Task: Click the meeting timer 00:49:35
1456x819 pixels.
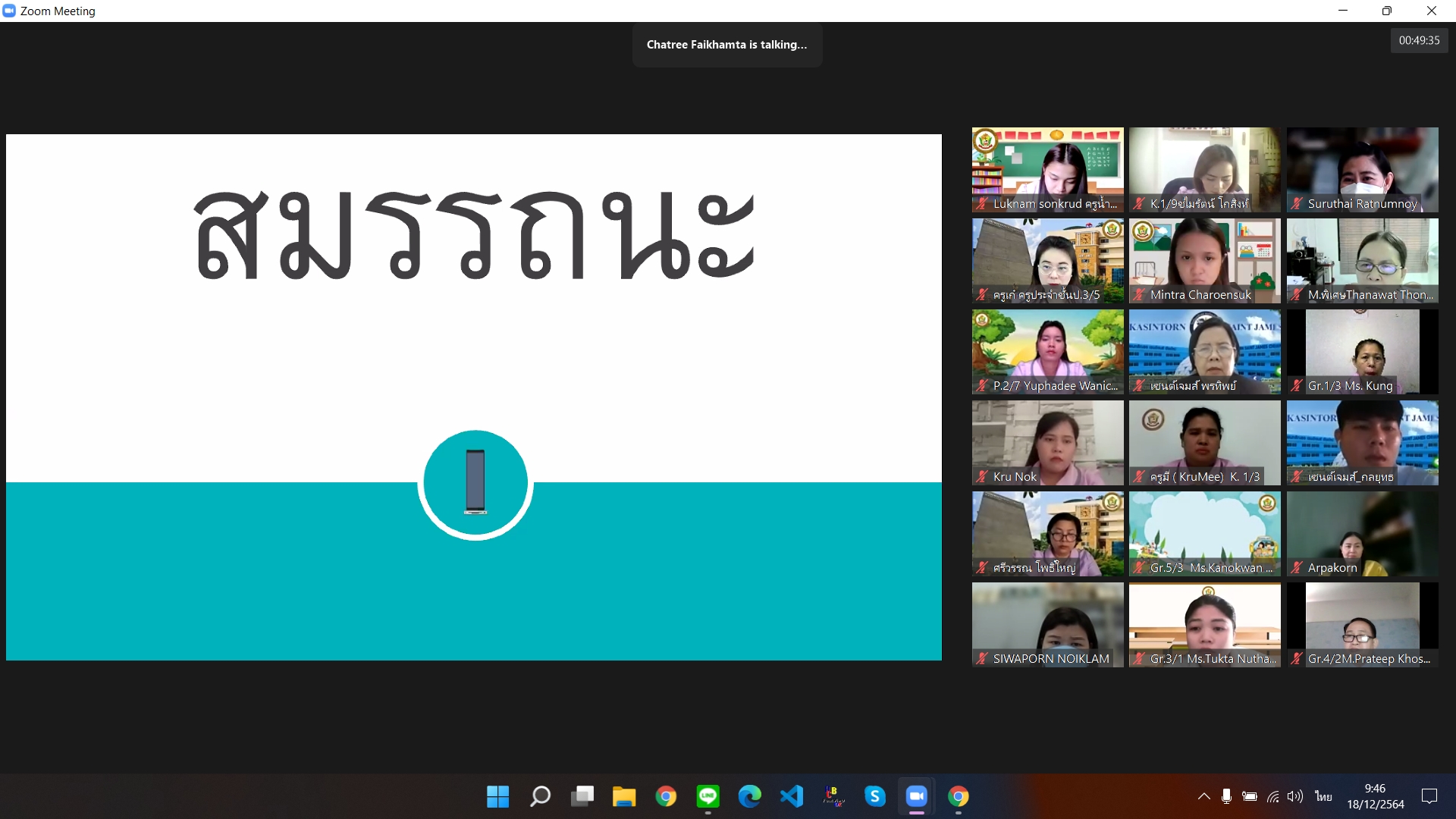Action: click(x=1419, y=41)
